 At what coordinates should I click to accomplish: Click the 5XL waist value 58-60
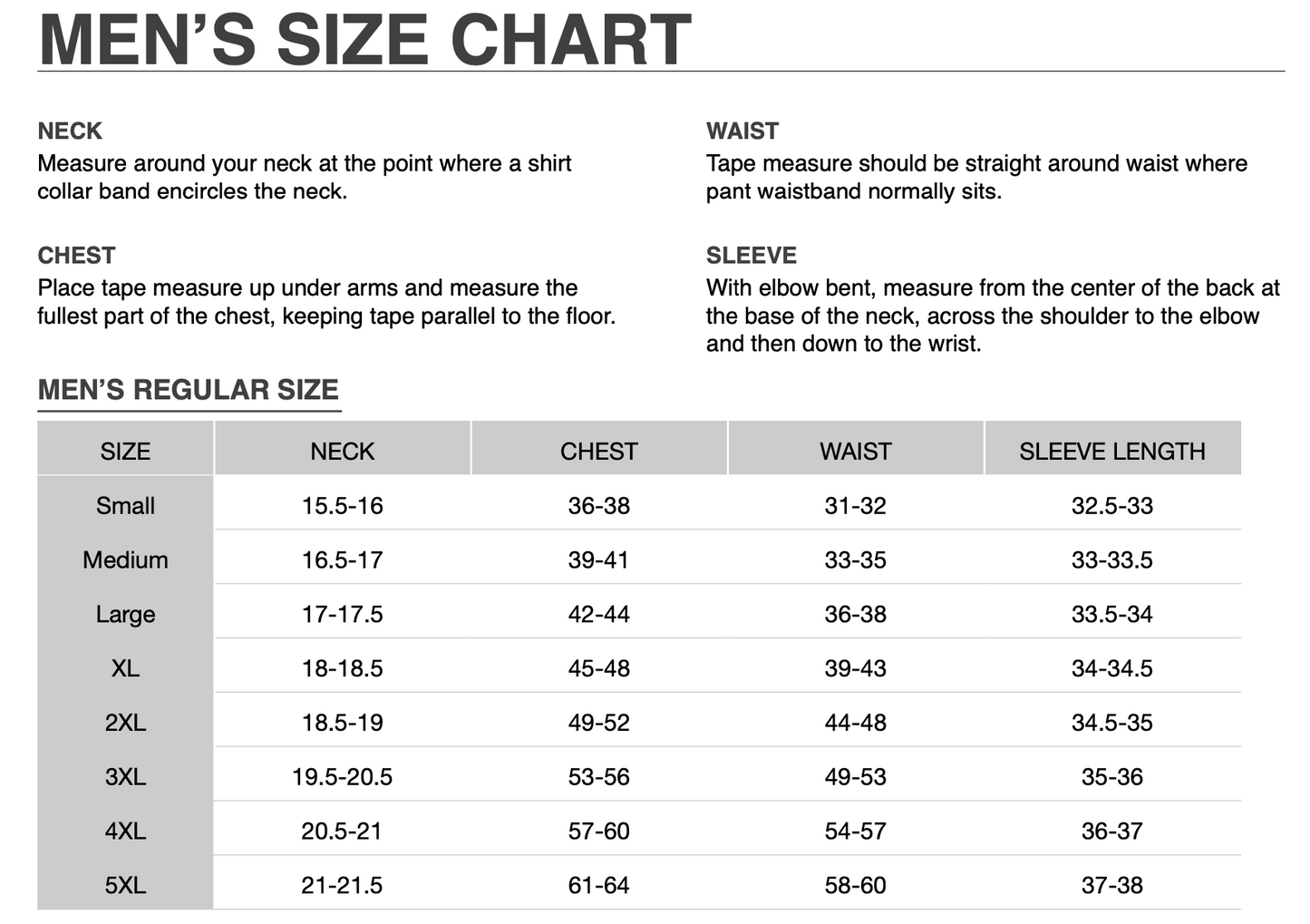[x=855, y=885]
